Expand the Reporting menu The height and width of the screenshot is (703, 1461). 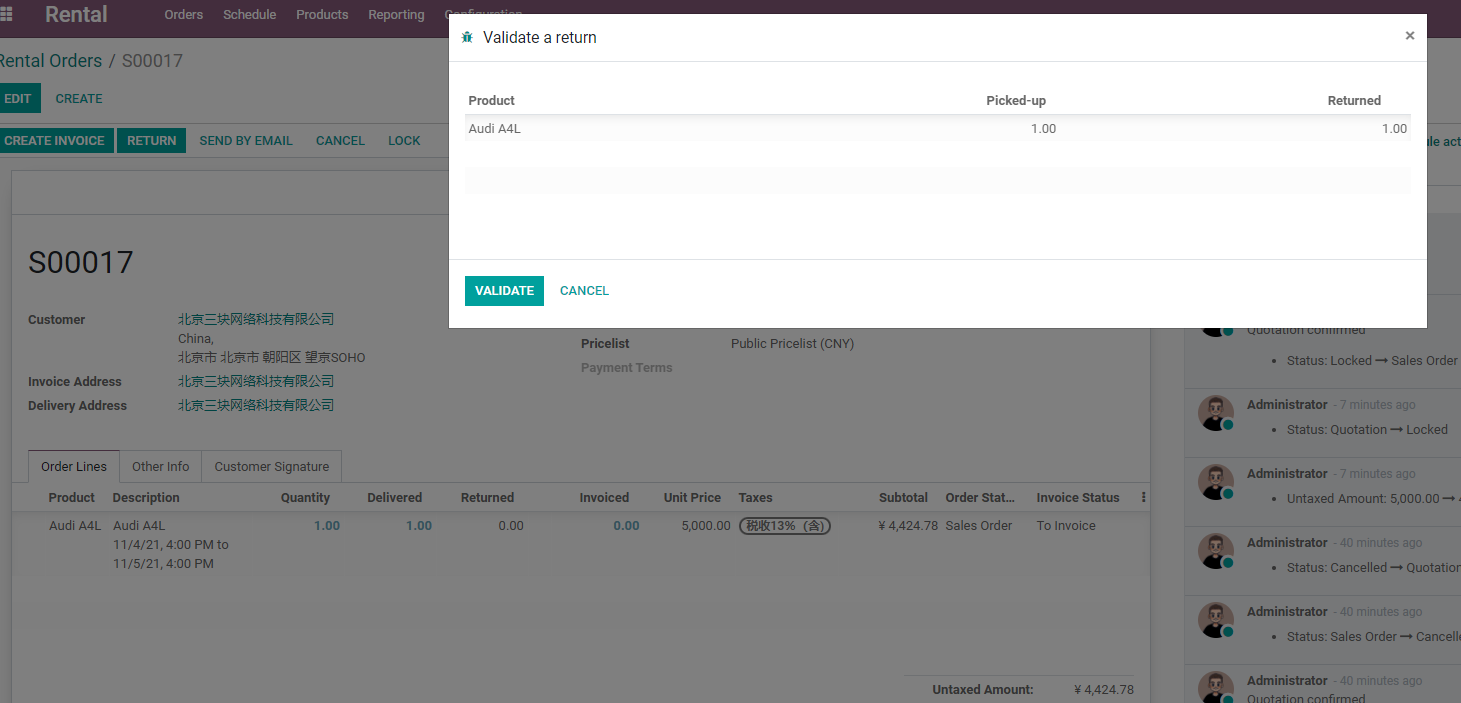point(396,15)
